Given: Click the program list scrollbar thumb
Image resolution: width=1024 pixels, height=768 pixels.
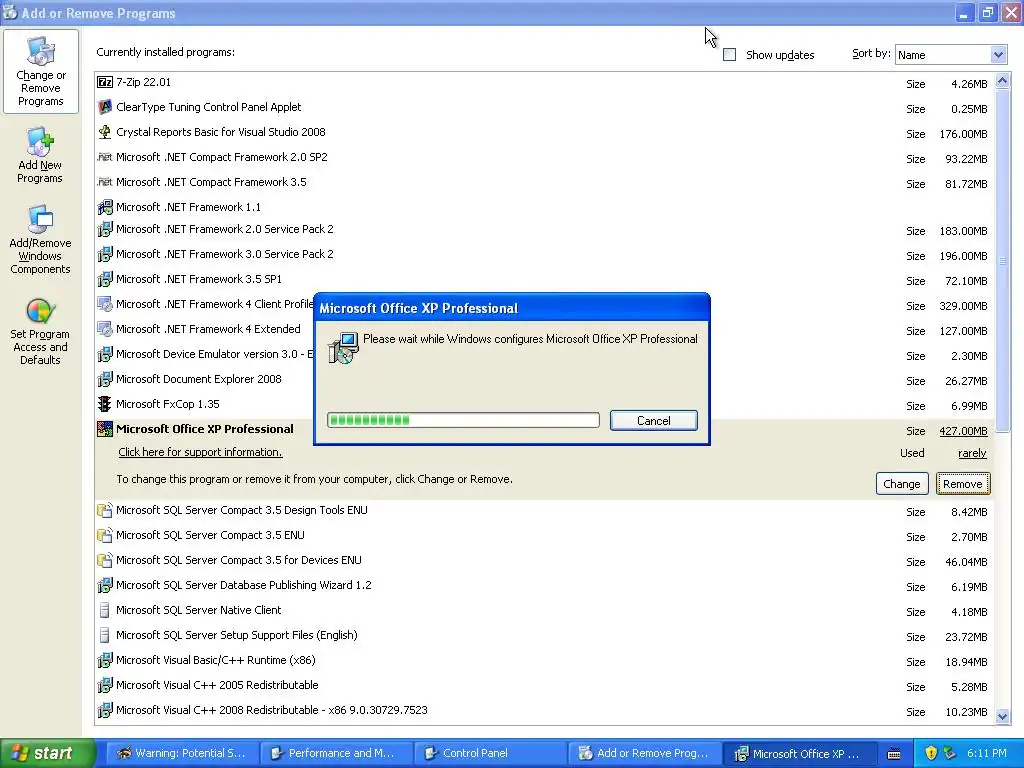Looking at the screenshot, I should pyautogui.click(x=1002, y=261).
